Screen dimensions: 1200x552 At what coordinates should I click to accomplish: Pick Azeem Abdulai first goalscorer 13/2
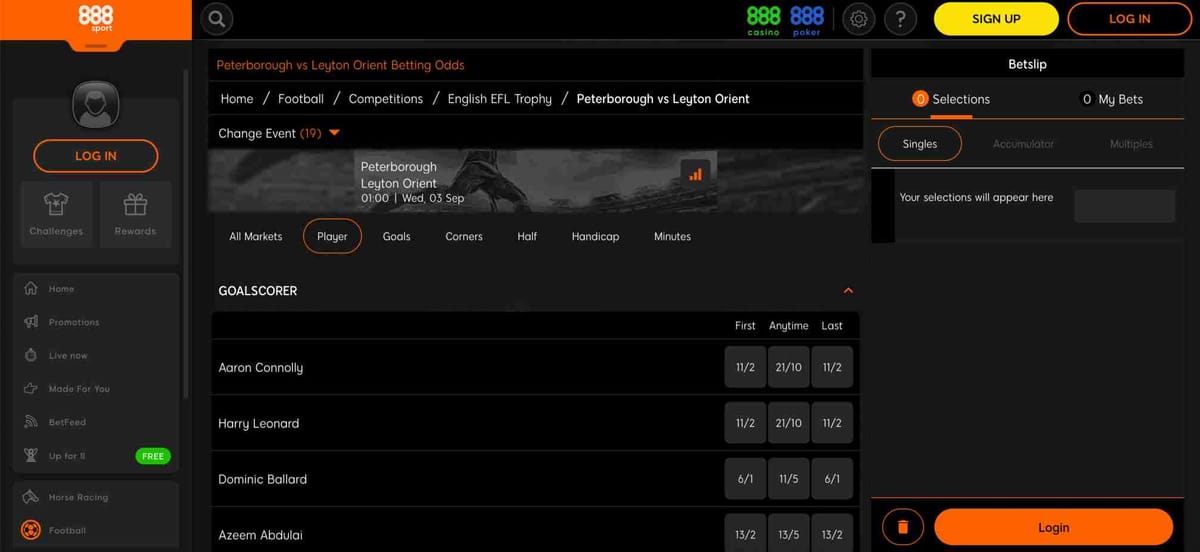pyautogui.click(x=745, y=534)
